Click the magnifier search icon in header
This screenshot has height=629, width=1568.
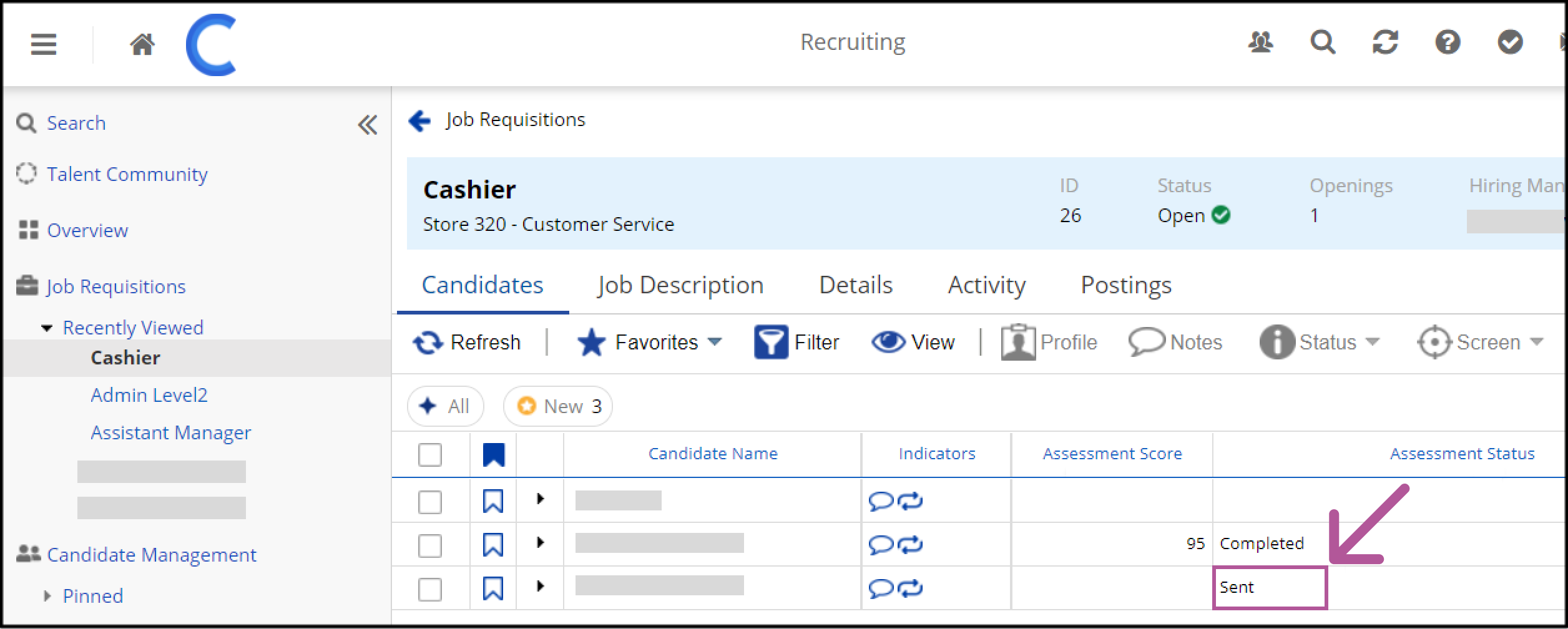1322,42
